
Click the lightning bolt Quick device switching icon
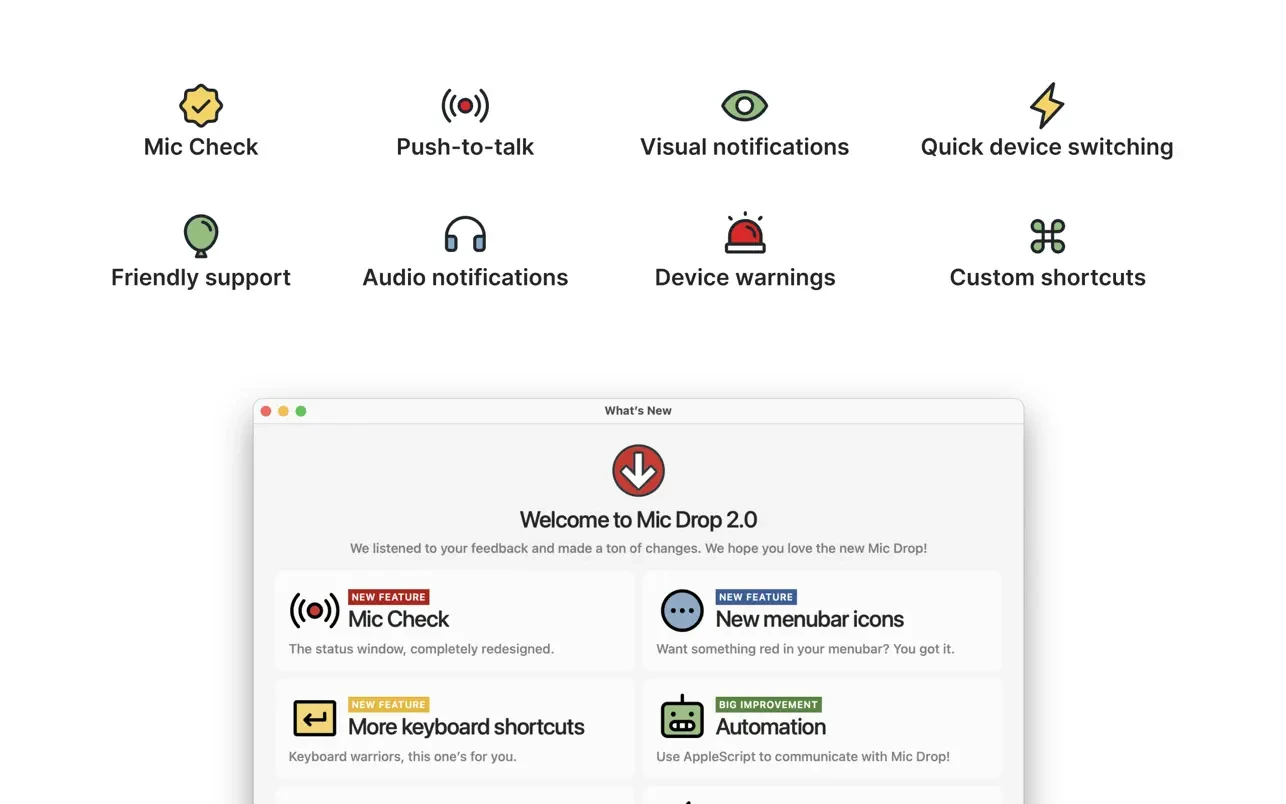(1047, 105)
